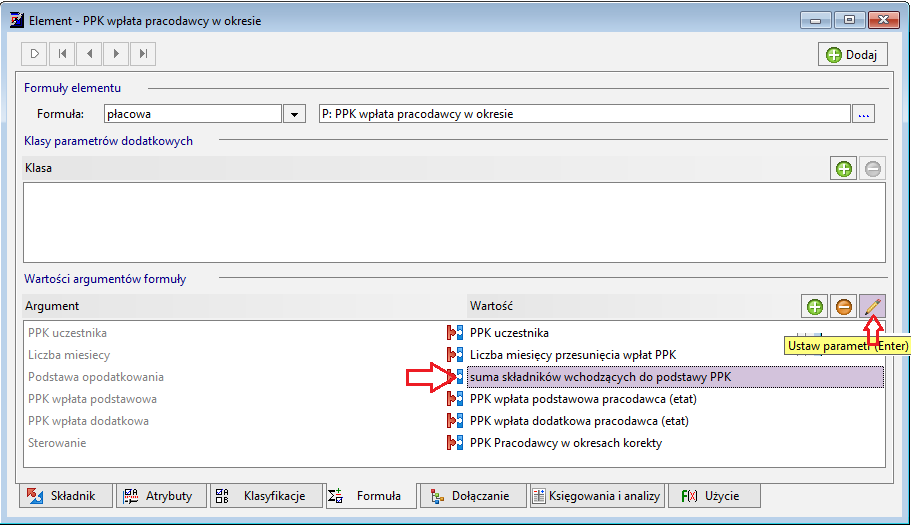911x528 pixels.
Task: Click icon beside PPK Pracodawcy w okresach korekty
Action: 455,443
